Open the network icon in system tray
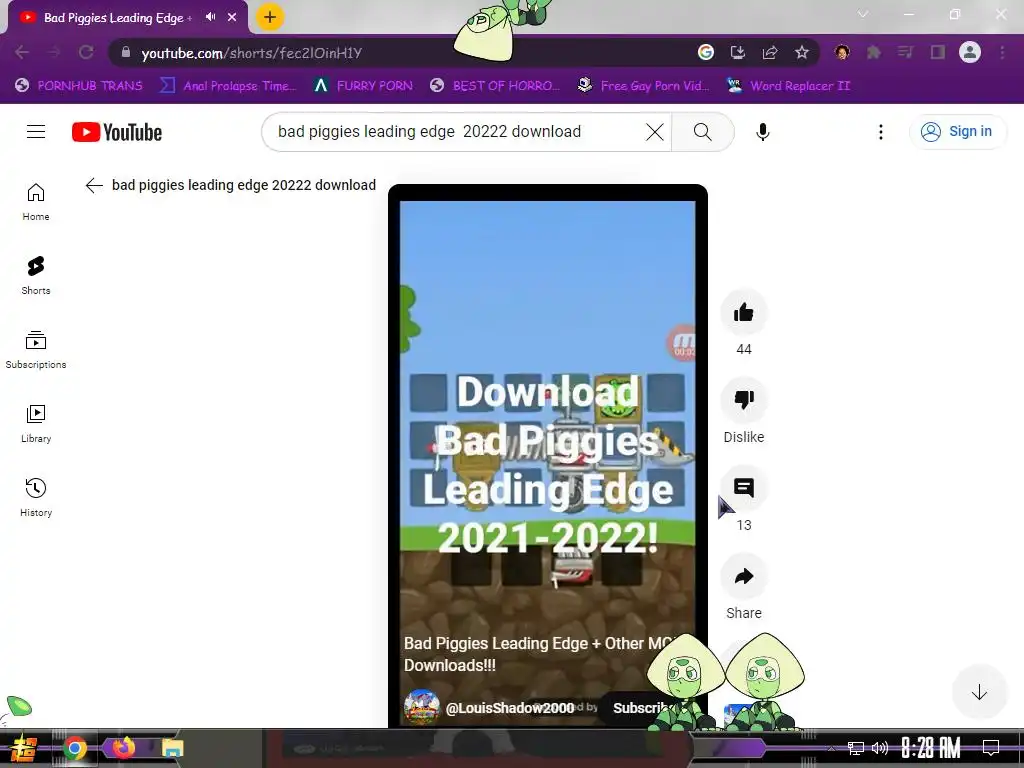Screen dimensions: 1024x768 pos(856,748)
